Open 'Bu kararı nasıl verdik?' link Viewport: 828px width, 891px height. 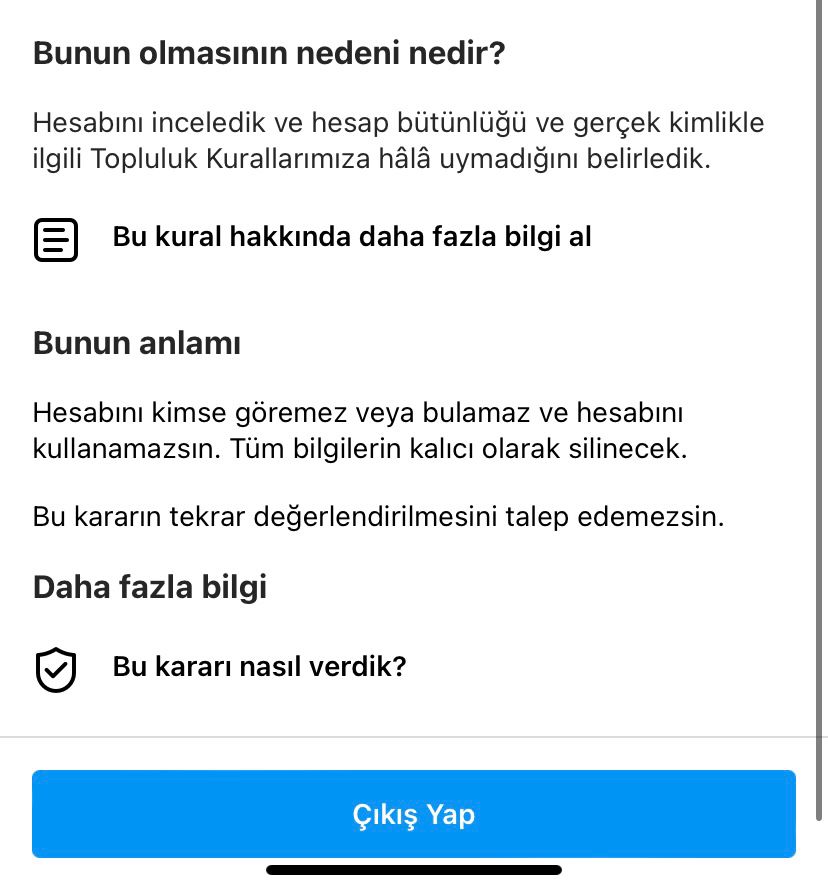pos(259,667)
